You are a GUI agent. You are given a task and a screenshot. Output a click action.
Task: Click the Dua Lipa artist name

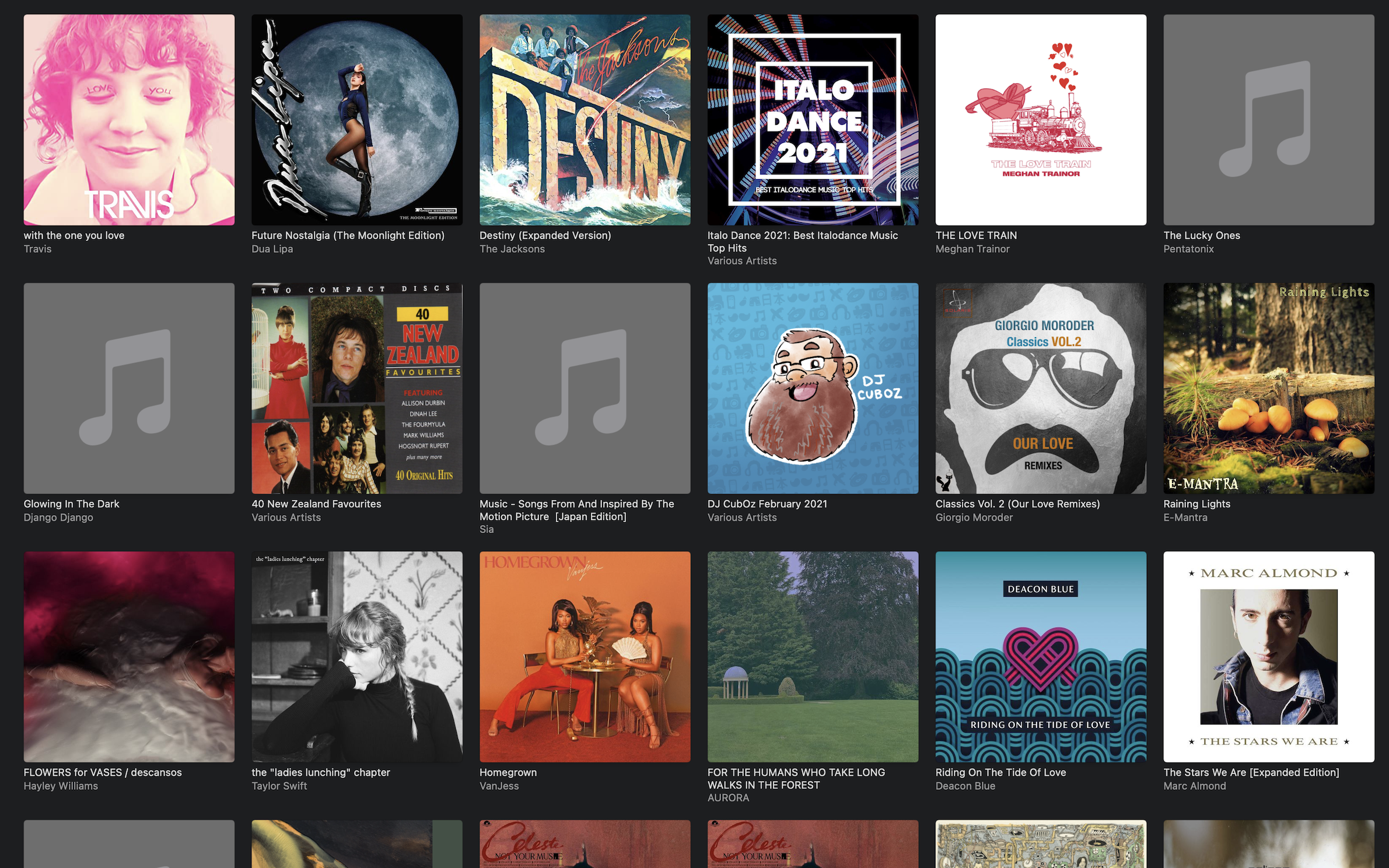click(x=272, y=249)
